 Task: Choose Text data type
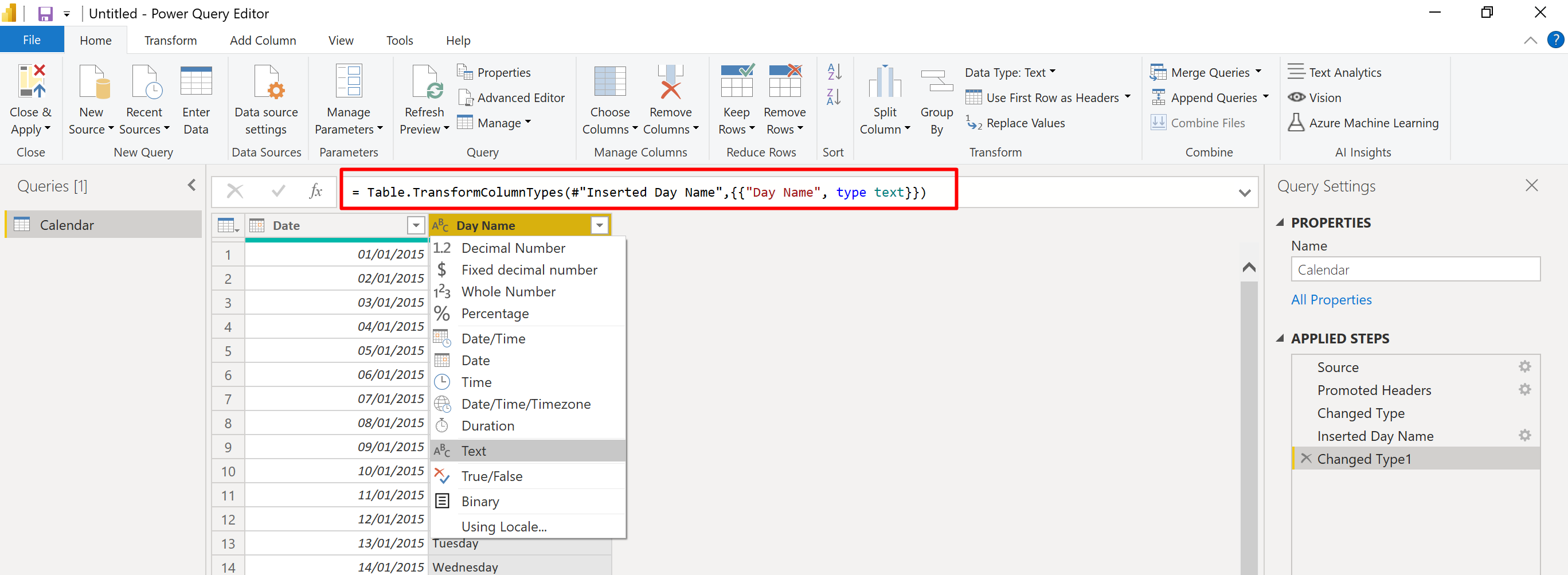point(528,451)
